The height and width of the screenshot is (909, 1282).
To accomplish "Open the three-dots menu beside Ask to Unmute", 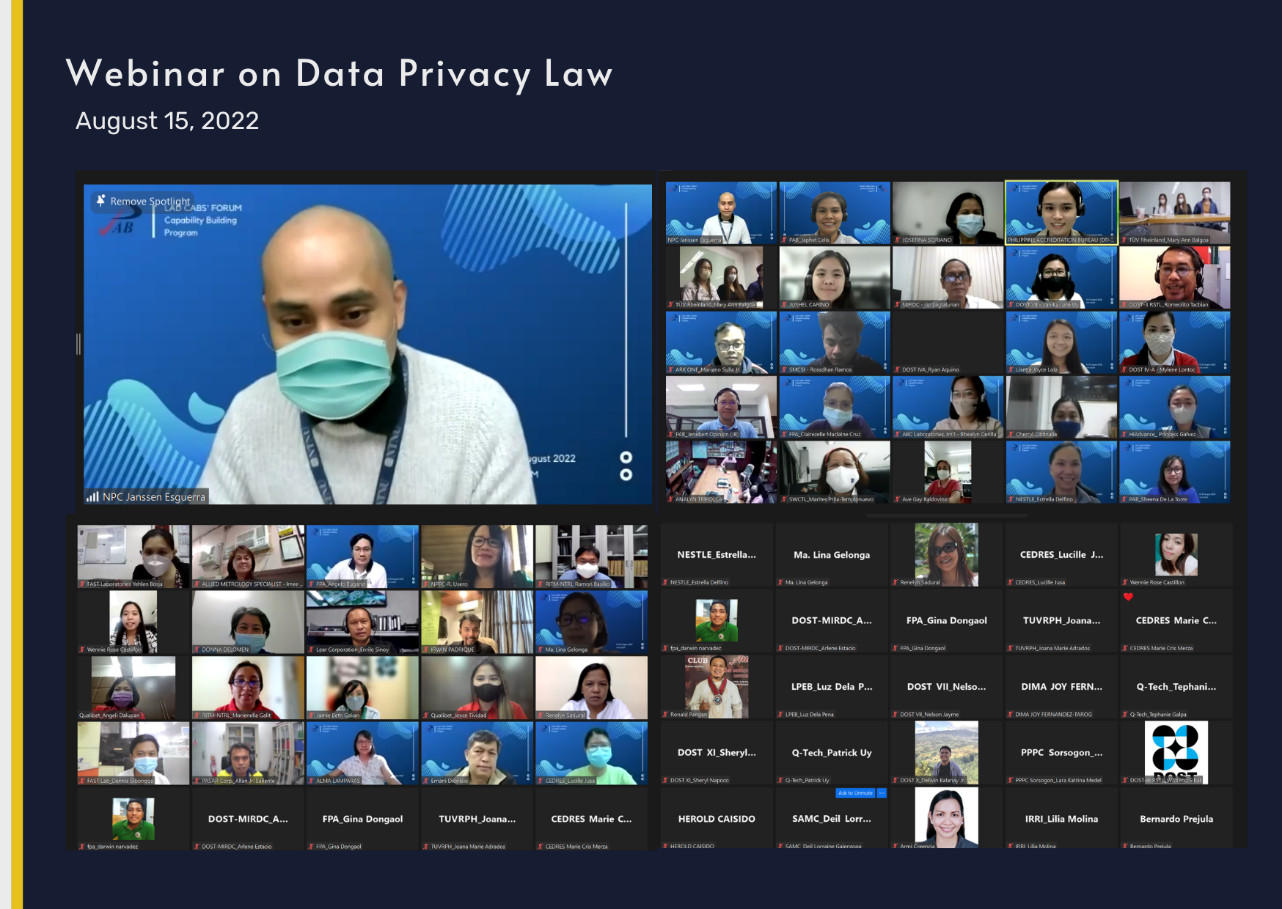I will [881, 793].
